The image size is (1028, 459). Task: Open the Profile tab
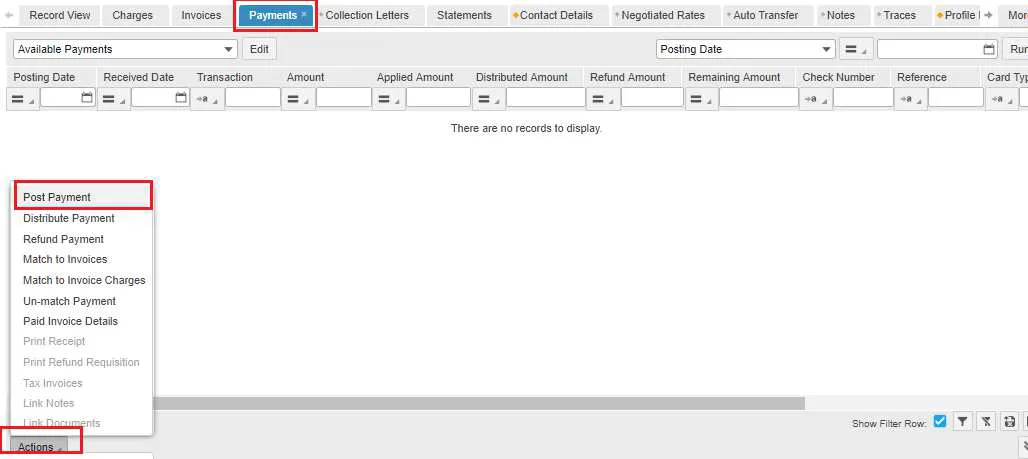click(x=959, y=15)
